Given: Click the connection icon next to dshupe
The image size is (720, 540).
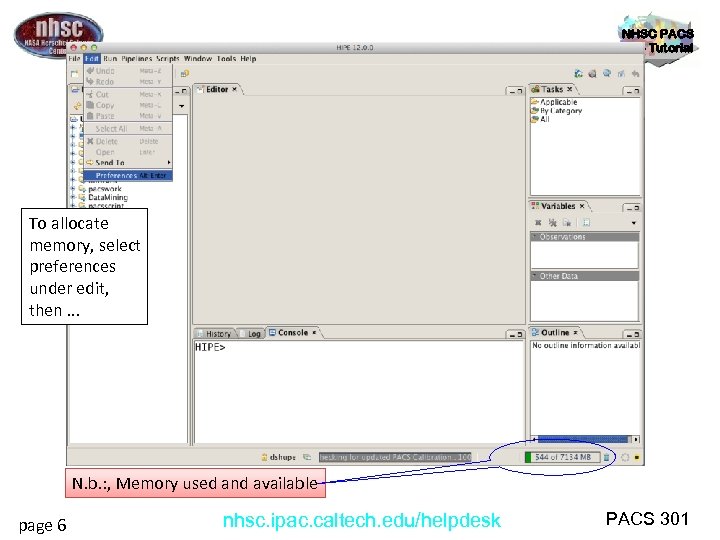Looking at the screenshot, I should pyautogui.click(x=307, y=457).
